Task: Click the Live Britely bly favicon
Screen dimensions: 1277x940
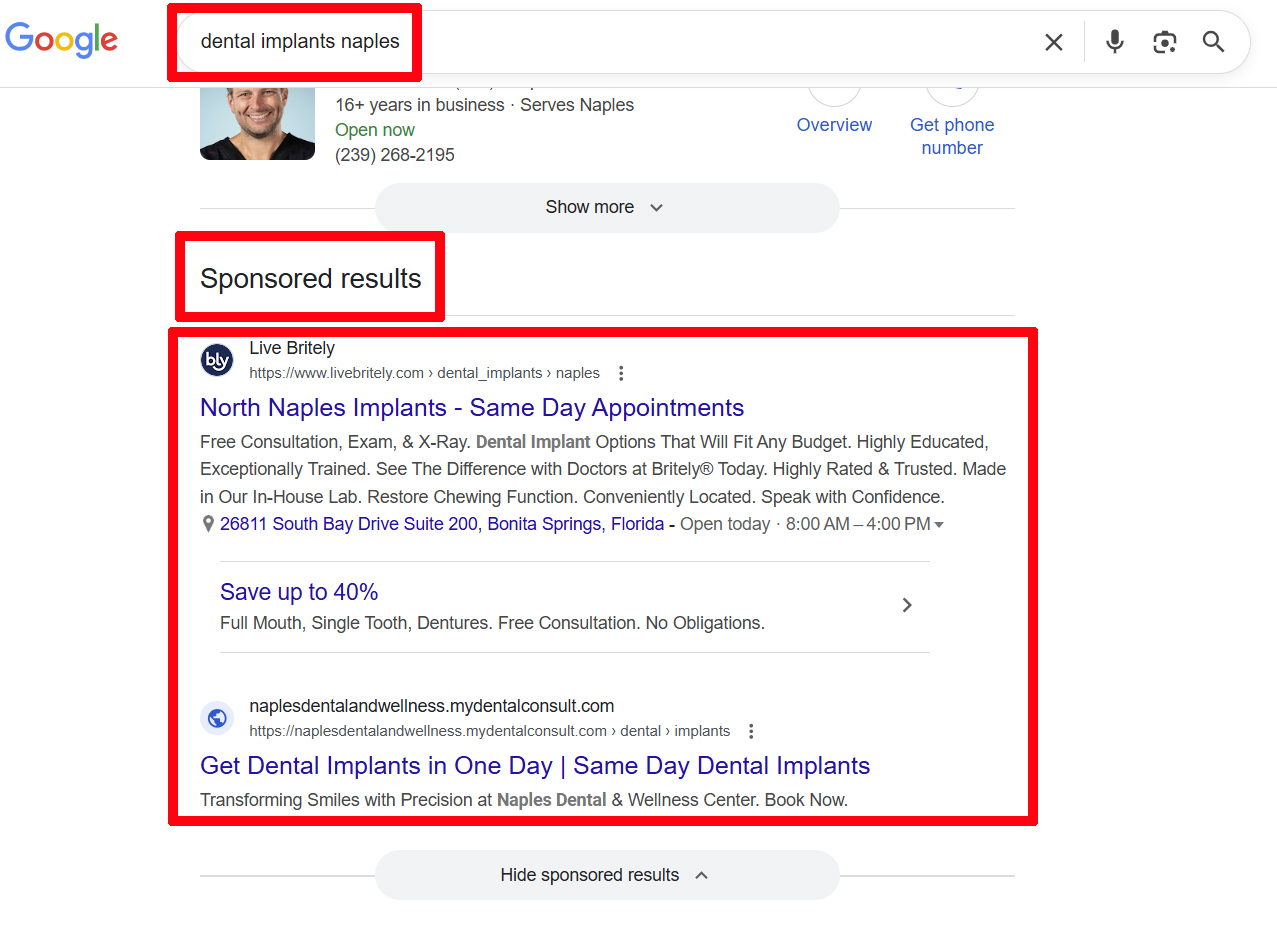Action: pyautogui.click(x=217, y=360)
